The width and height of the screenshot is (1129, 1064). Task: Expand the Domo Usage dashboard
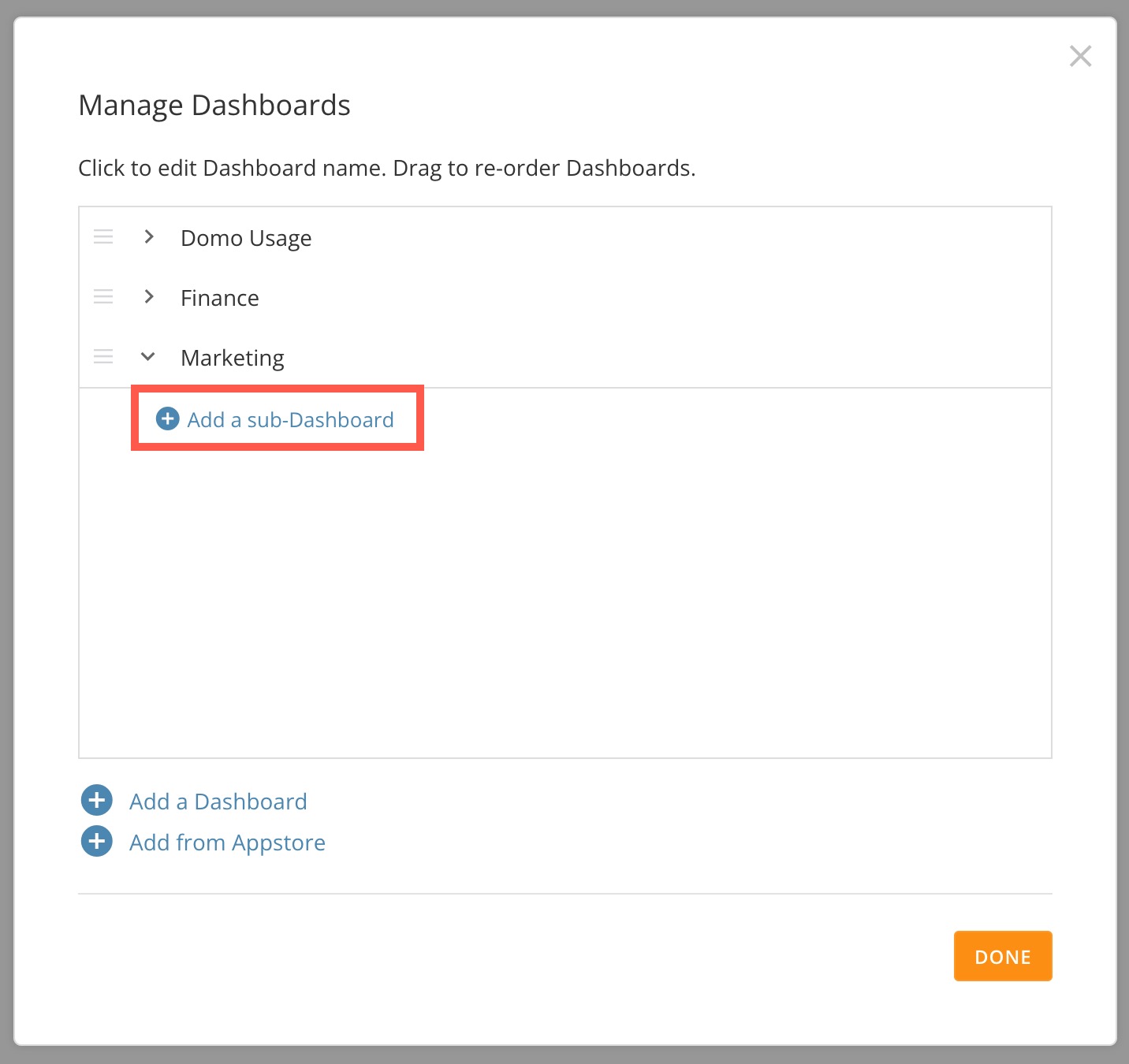tap(149, 236)
